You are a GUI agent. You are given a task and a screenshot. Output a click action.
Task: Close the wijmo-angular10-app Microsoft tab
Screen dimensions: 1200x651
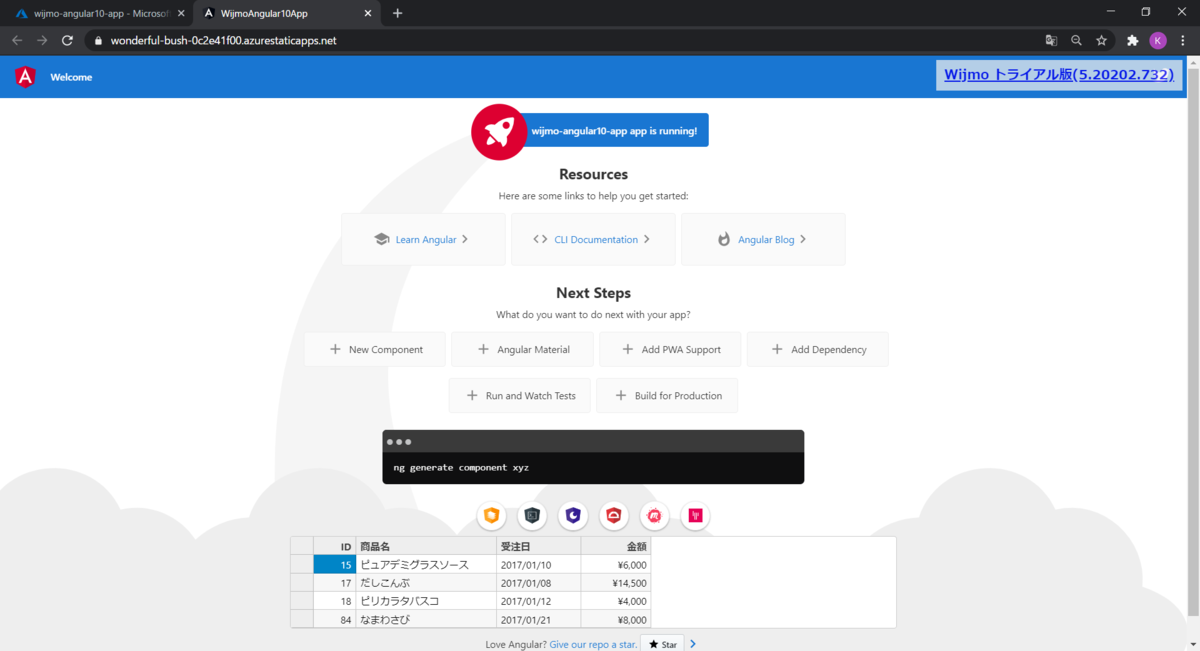pos(181,13)
